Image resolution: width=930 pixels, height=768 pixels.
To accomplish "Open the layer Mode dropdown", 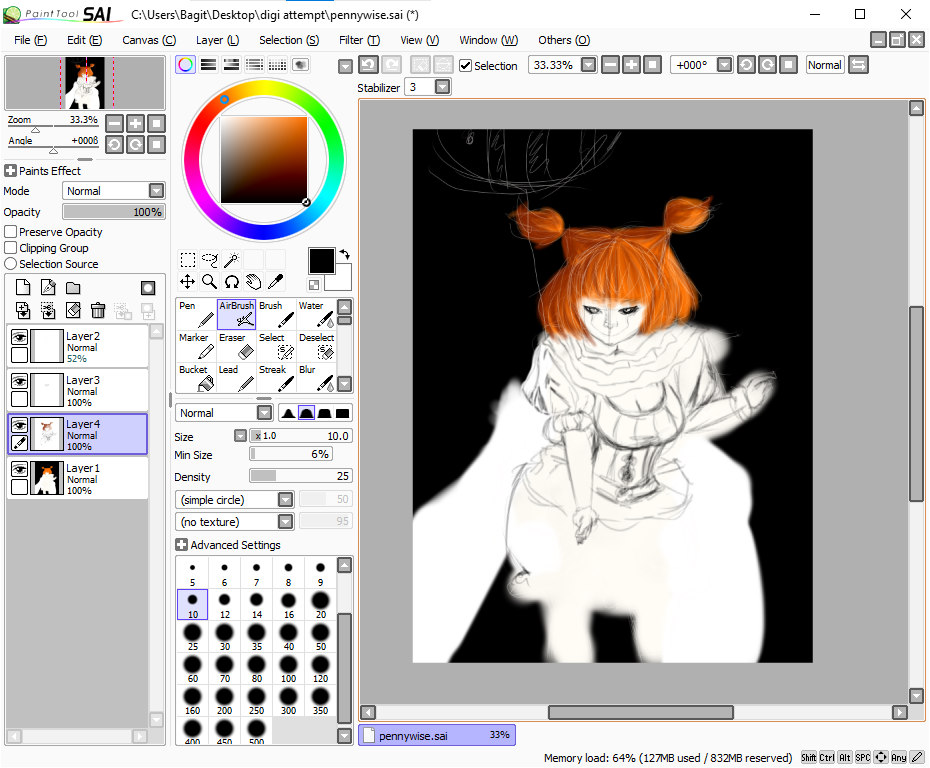I will pos(157,191).
